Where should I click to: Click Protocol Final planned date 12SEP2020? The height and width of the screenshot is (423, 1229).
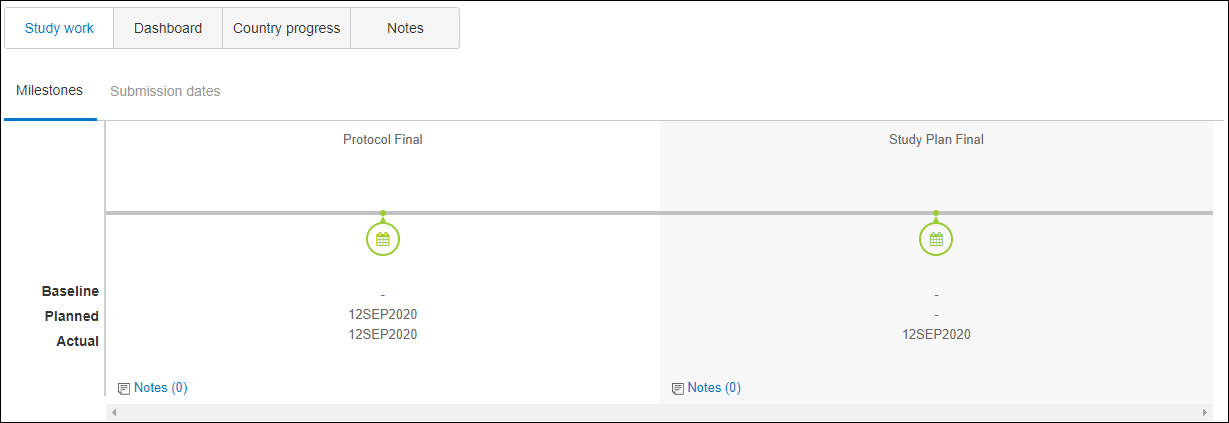pyautogui.click(x=383, y=314)
